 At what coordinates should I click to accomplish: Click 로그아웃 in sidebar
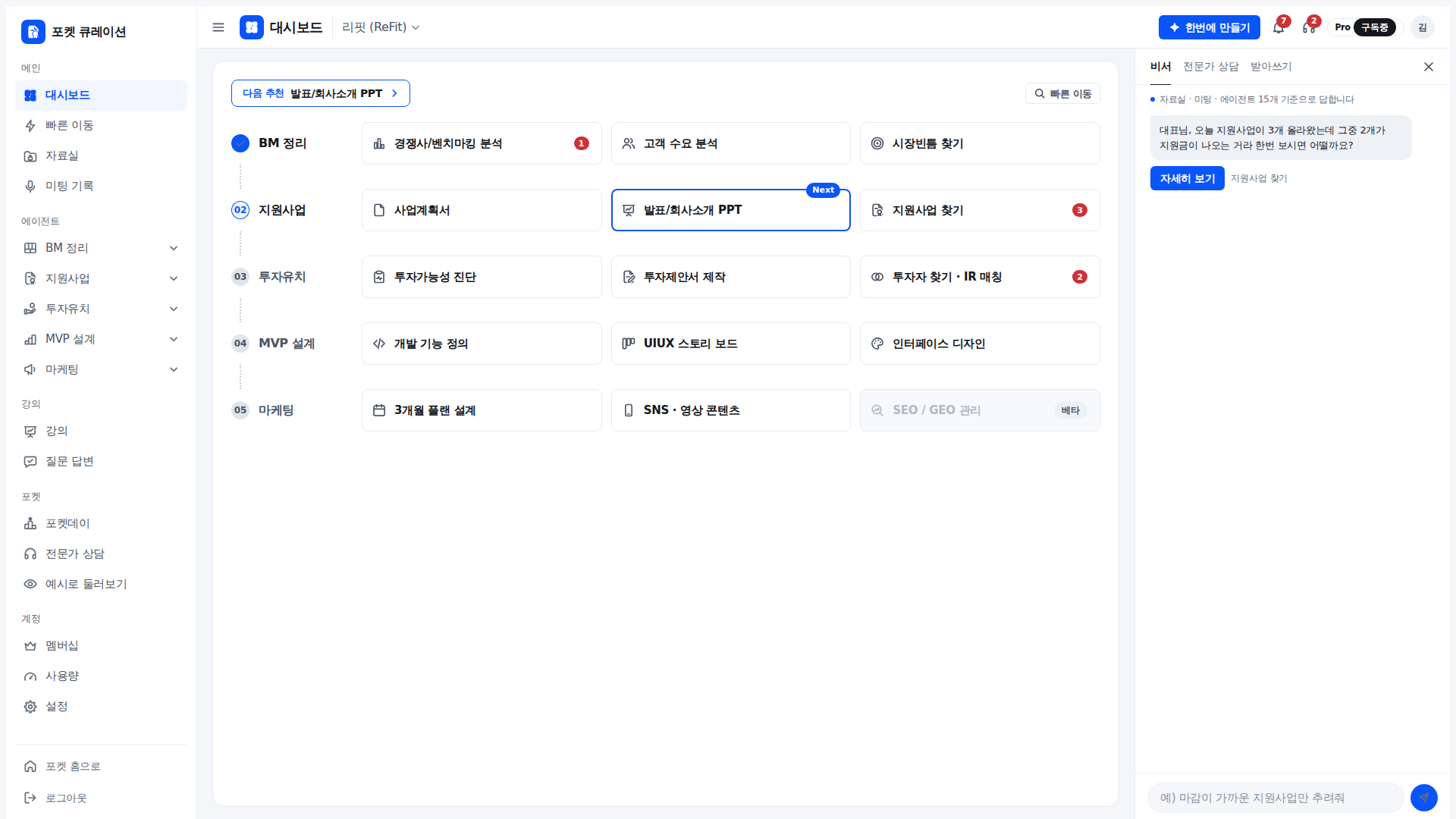(x=101, y=798)
